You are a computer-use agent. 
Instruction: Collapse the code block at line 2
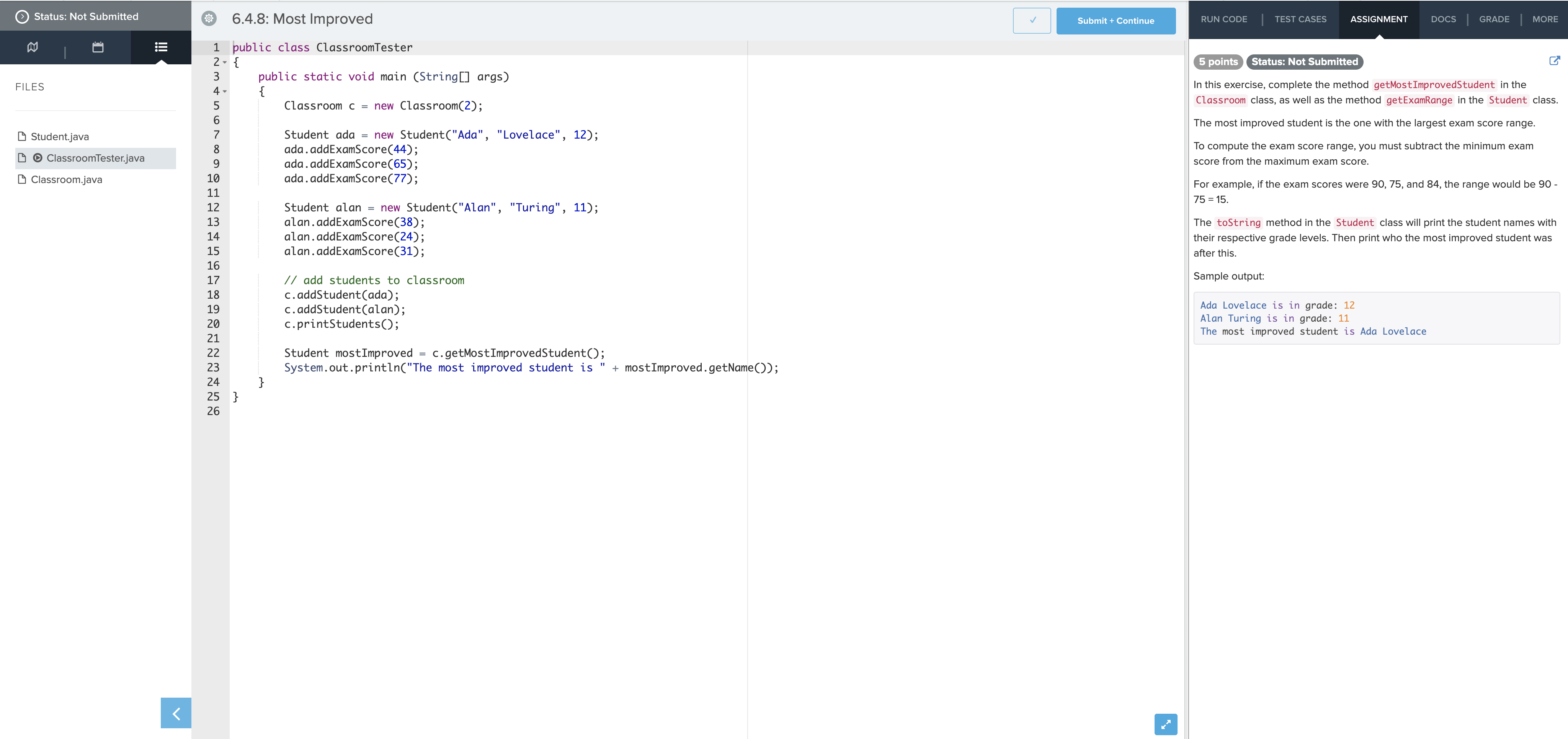(225, 63)
